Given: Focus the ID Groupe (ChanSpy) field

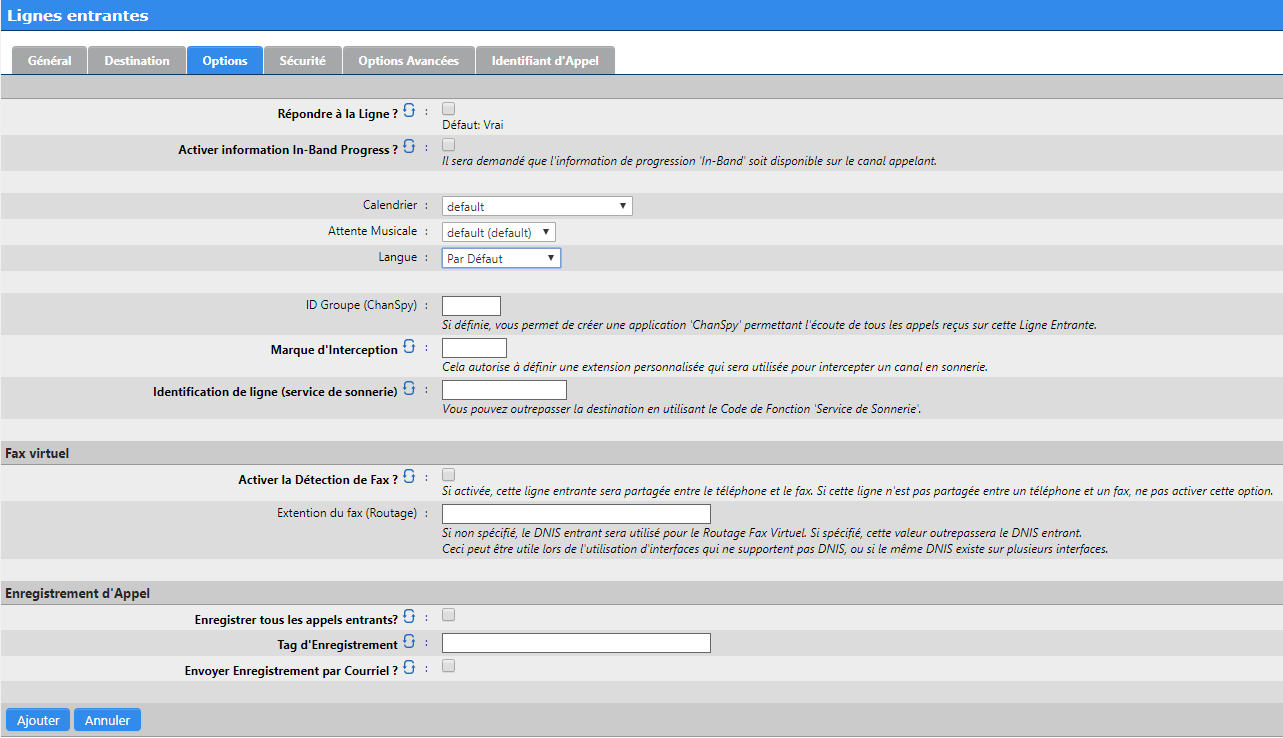Looking at the screenshot, I should tap(471, 306).
